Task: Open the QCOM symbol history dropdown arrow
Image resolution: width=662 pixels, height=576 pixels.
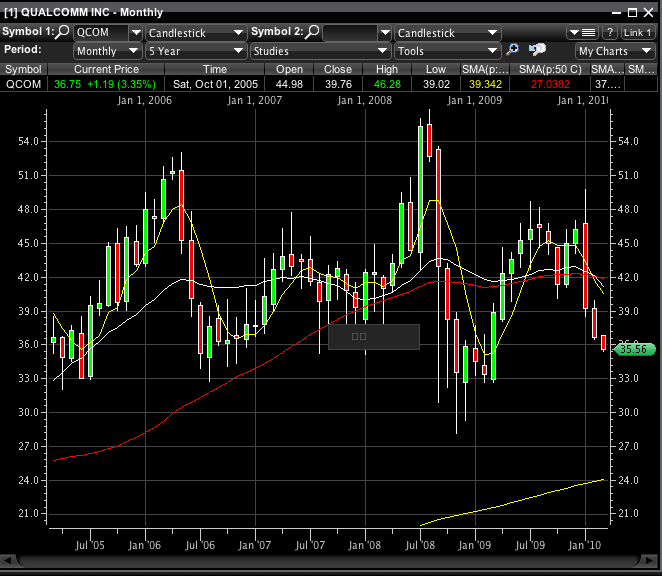Action: [x=136, y=33]
